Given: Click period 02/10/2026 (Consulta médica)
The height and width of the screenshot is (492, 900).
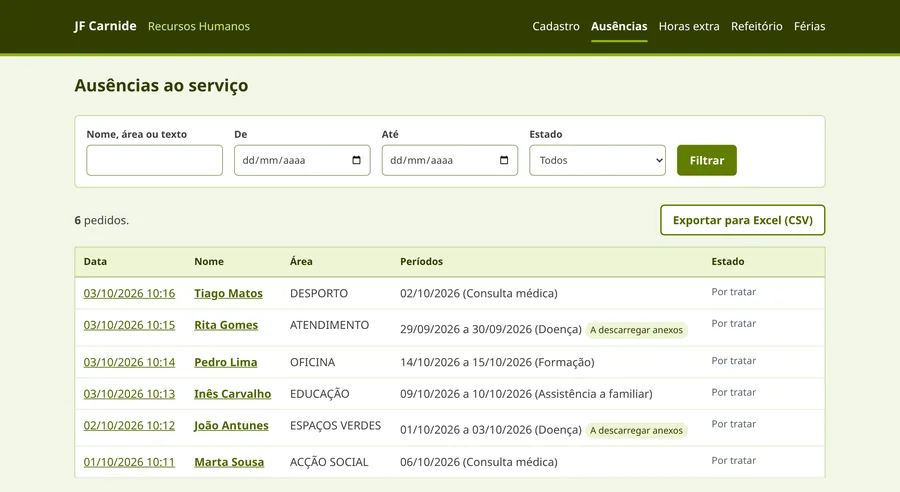Looking at the screenshot, I should 479,293.
